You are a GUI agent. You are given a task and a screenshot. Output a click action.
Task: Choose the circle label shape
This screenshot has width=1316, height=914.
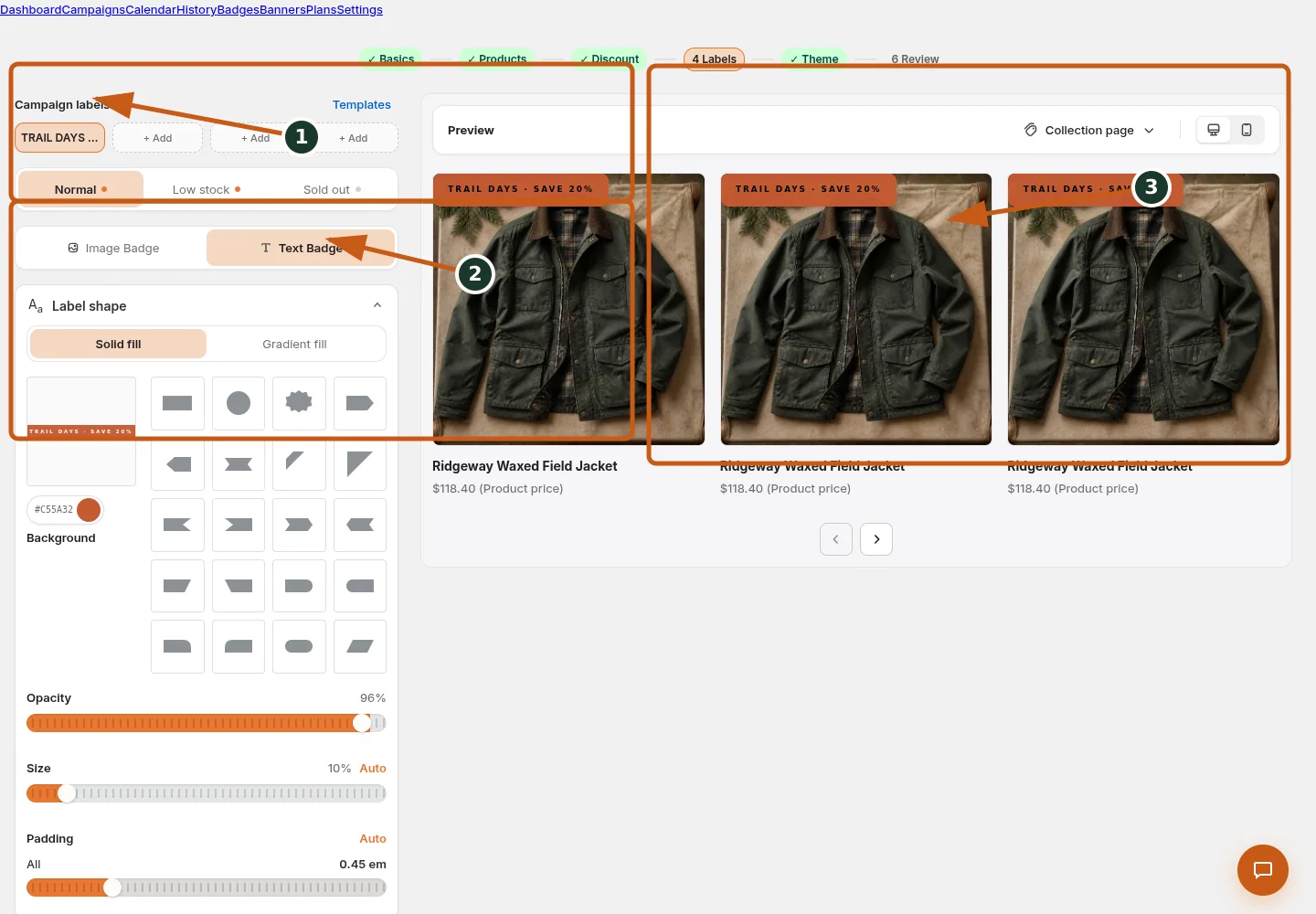(x=239, y=403)
